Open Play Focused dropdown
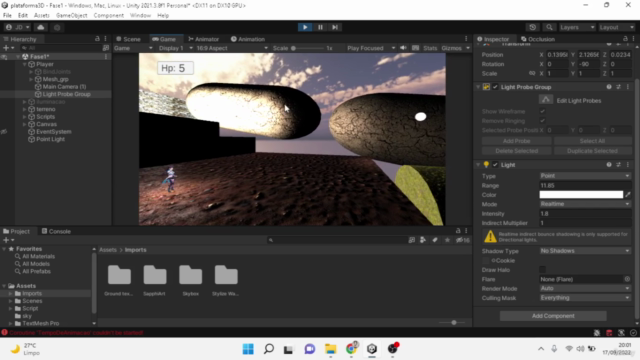The height and width of the screenshot is (360, 640). (x=371, y=48)
